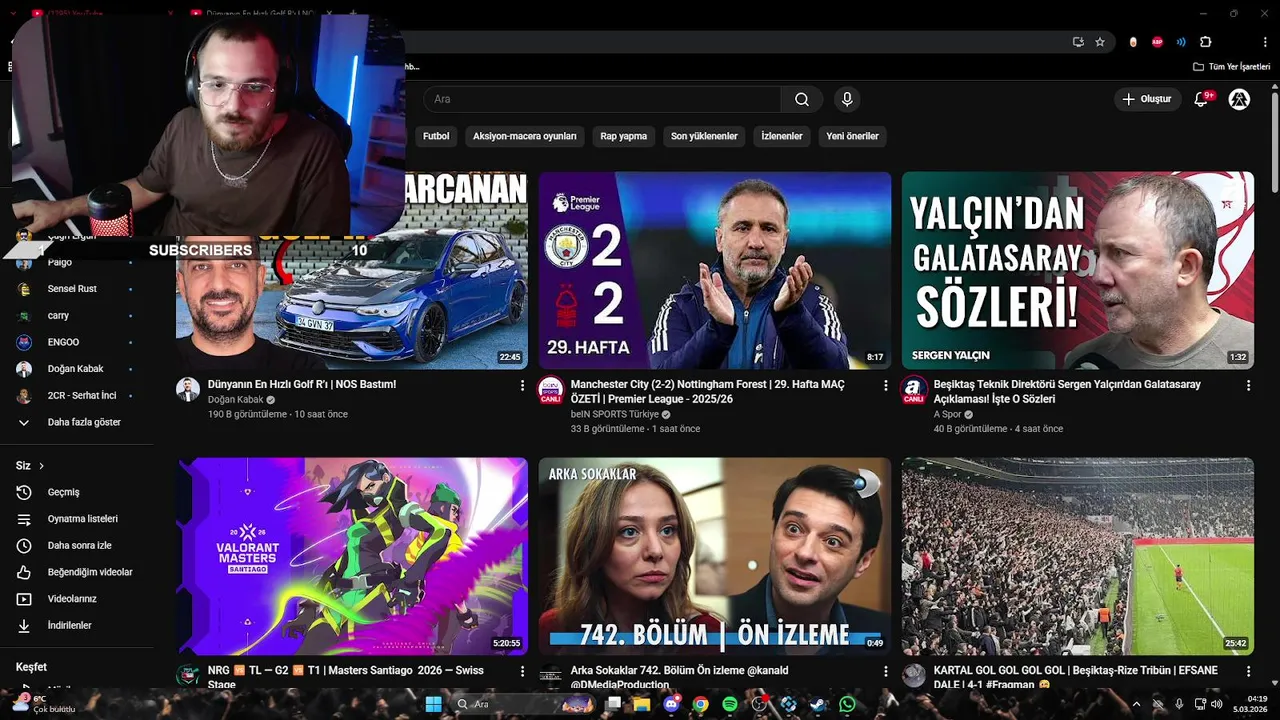Open 2CR - Serhat İnci subscription
Viewport: 1280px width, 720px height.
pos(77,396)
